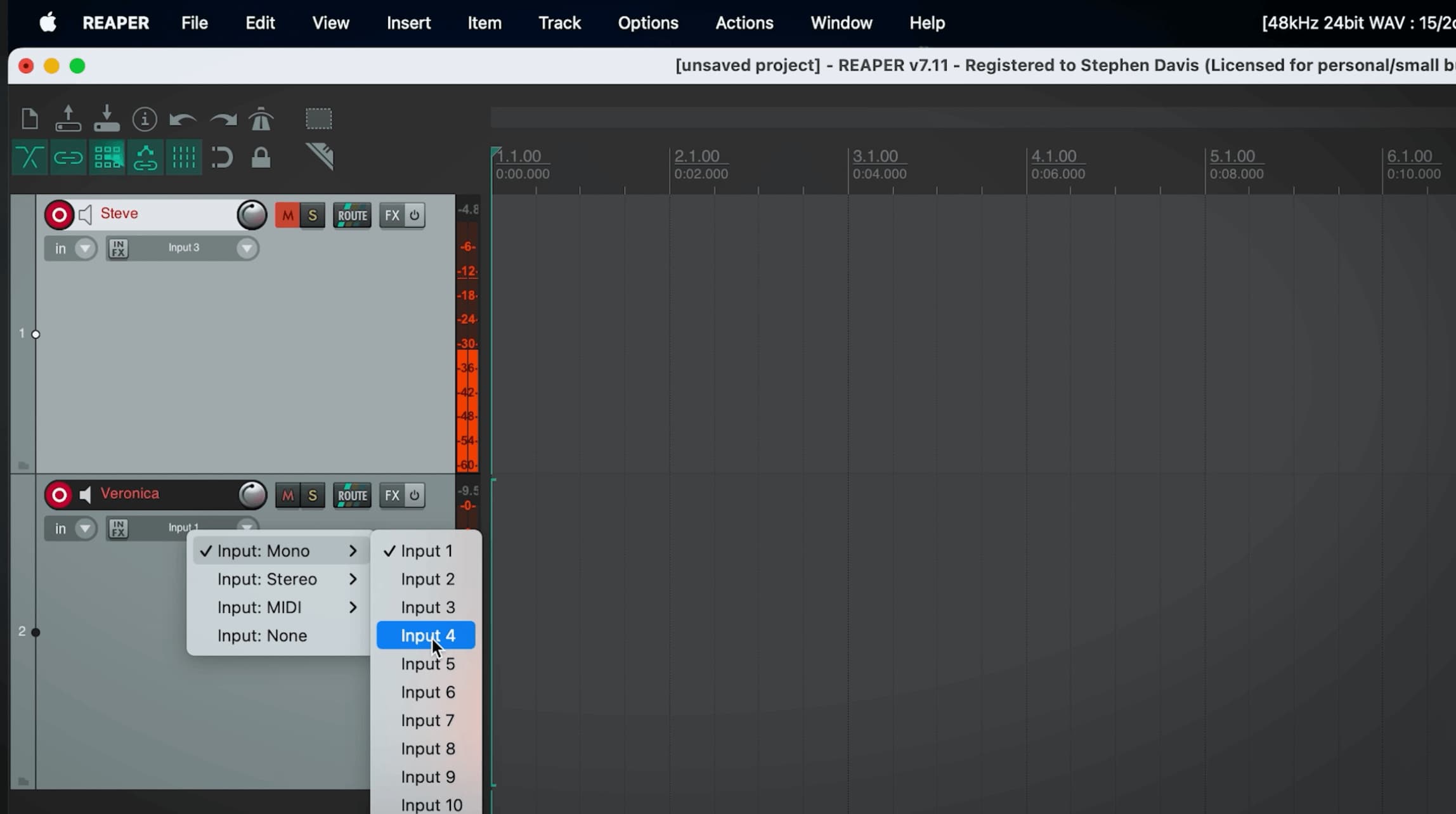This screenshot has height=814, width=1456.
Task: Mute the Veronica track
Action: point(287,496)
